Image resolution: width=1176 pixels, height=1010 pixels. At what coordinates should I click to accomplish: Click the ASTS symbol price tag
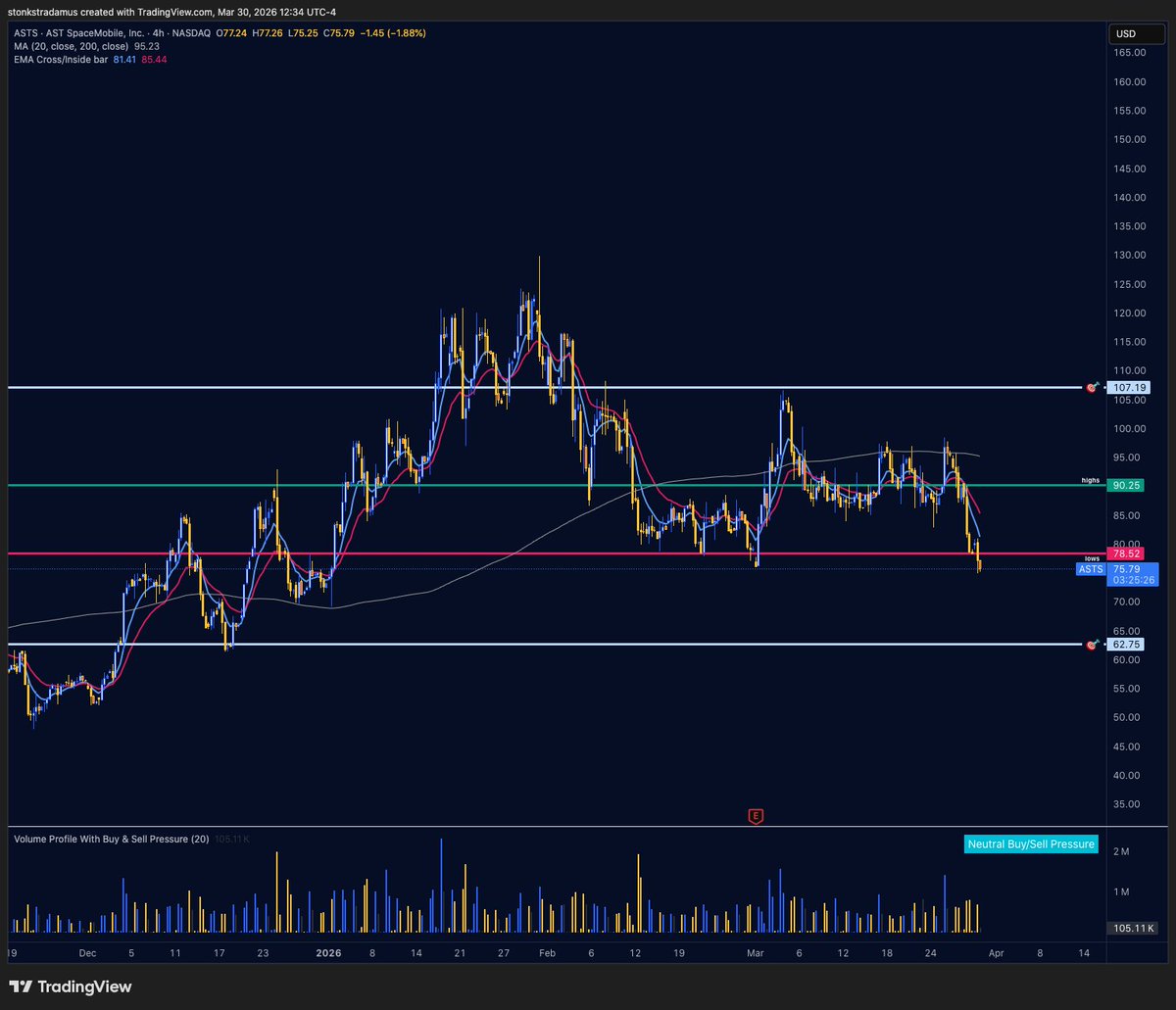click(1090, 568)
